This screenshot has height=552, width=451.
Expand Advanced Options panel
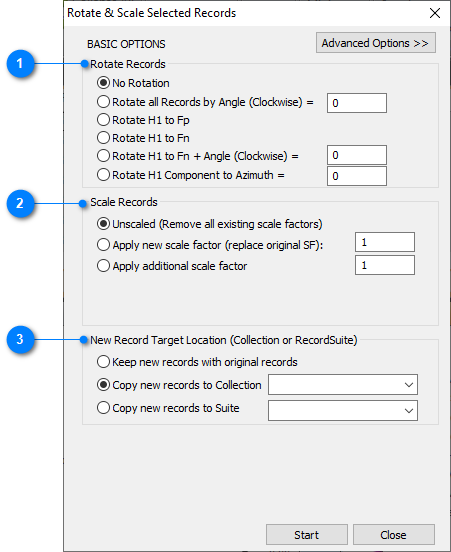[376, 43]
